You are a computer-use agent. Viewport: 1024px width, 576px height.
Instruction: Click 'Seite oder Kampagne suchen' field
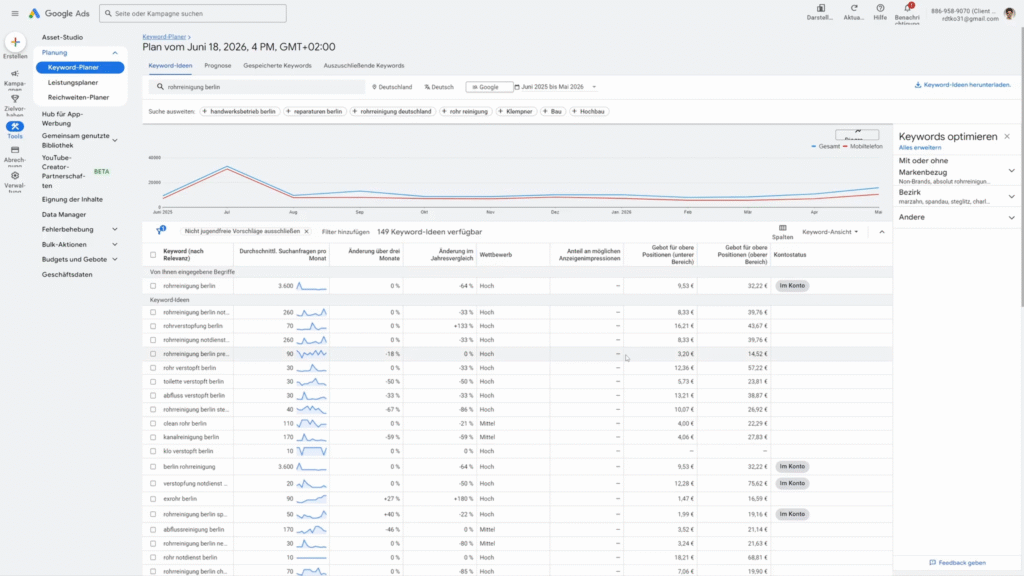(193, 13)
